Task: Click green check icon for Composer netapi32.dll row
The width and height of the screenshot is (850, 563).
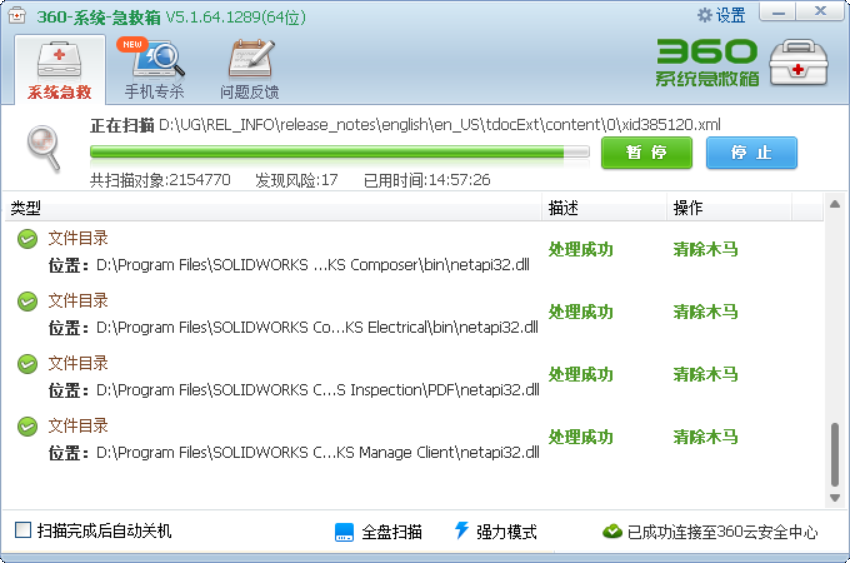Action: 27,238
